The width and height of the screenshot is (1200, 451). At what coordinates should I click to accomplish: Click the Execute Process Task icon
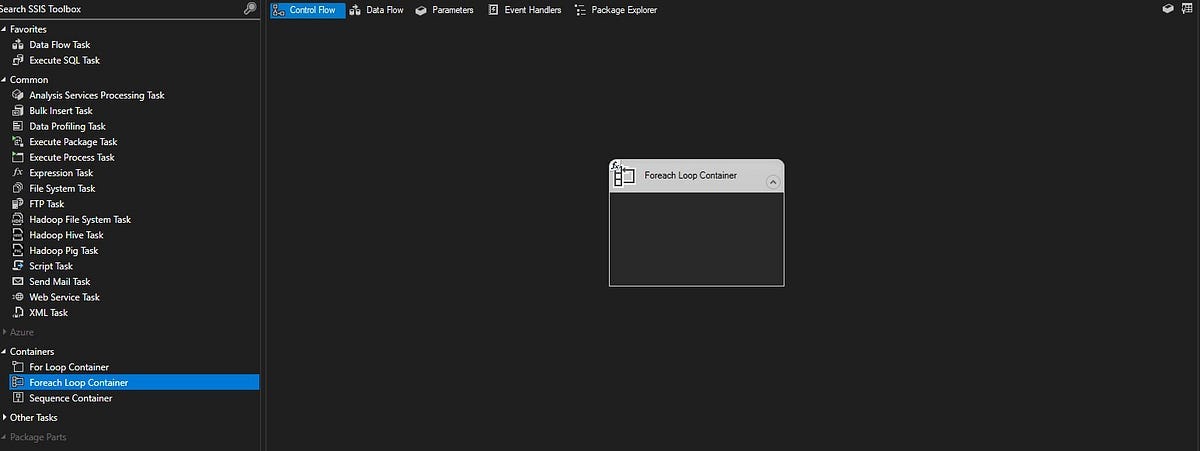coord(18,157)
